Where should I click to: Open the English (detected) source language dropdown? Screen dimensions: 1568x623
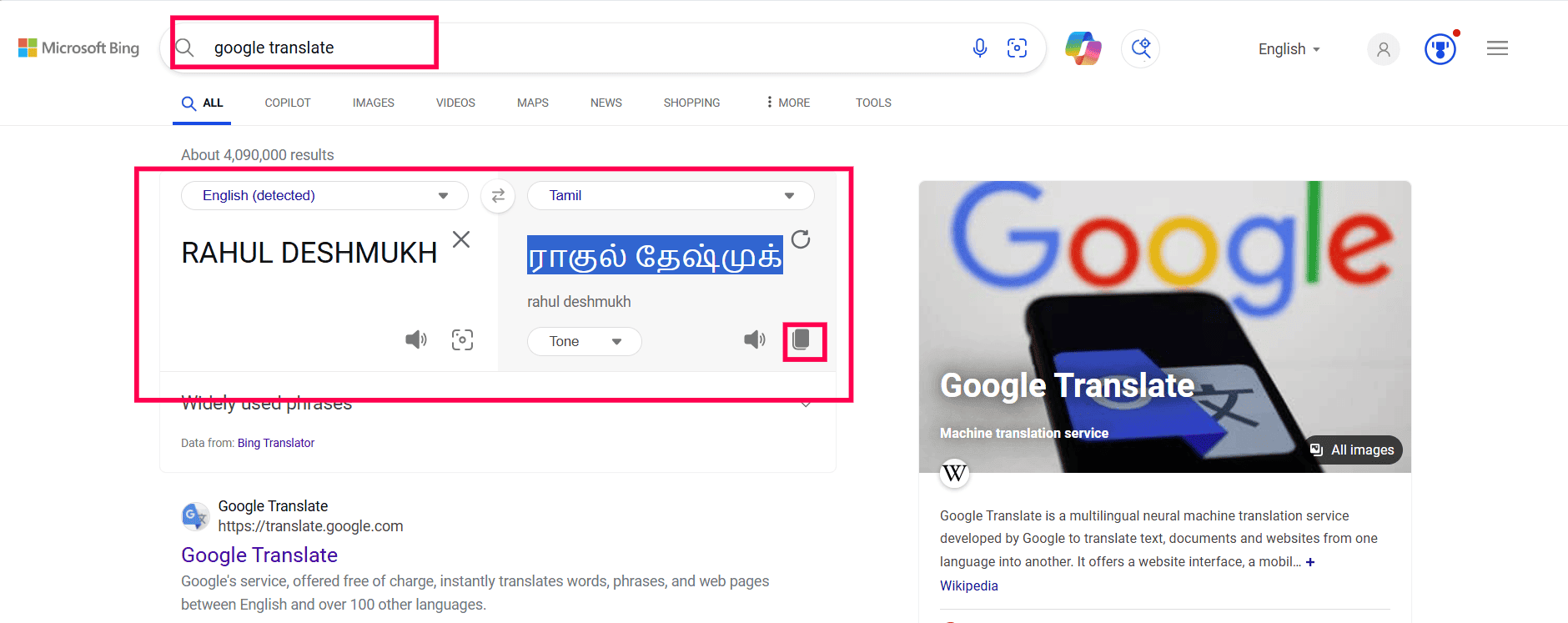(x=324, y=196)
